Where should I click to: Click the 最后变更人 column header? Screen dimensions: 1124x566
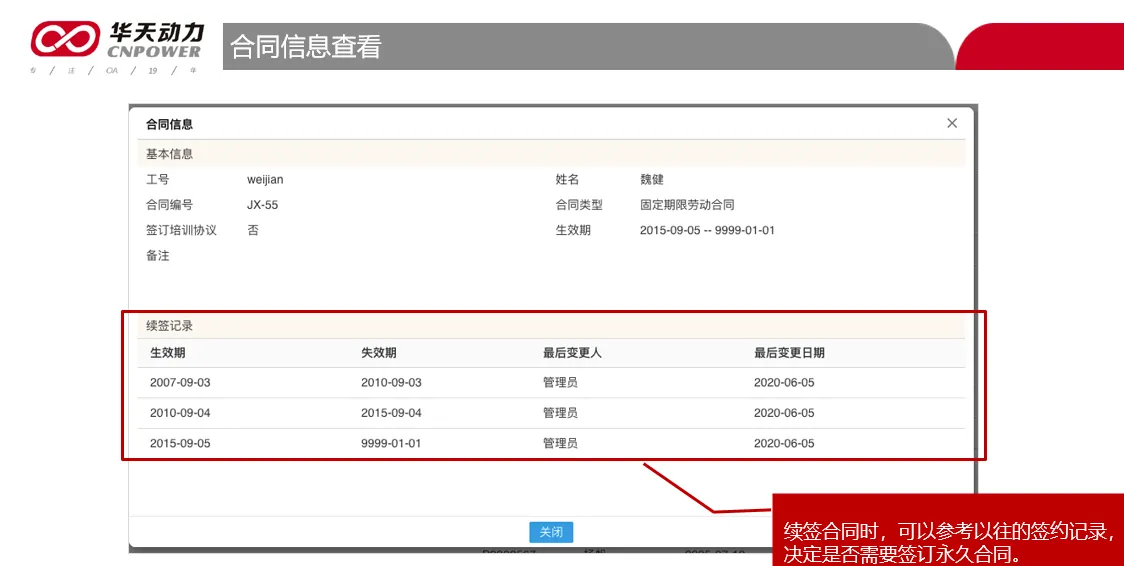(x=572, y=353)
